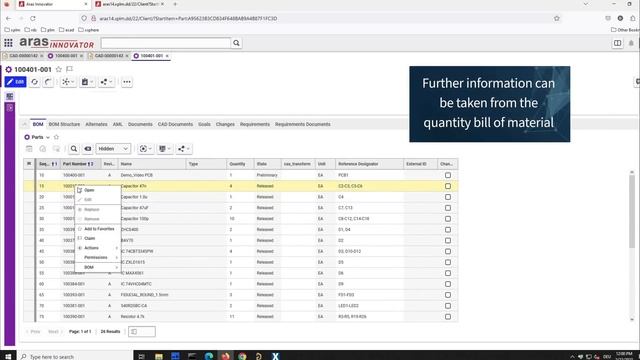The image size is (640, 360).
Task: Expand BOM submenu in context menu
Action: pos(98,267)
